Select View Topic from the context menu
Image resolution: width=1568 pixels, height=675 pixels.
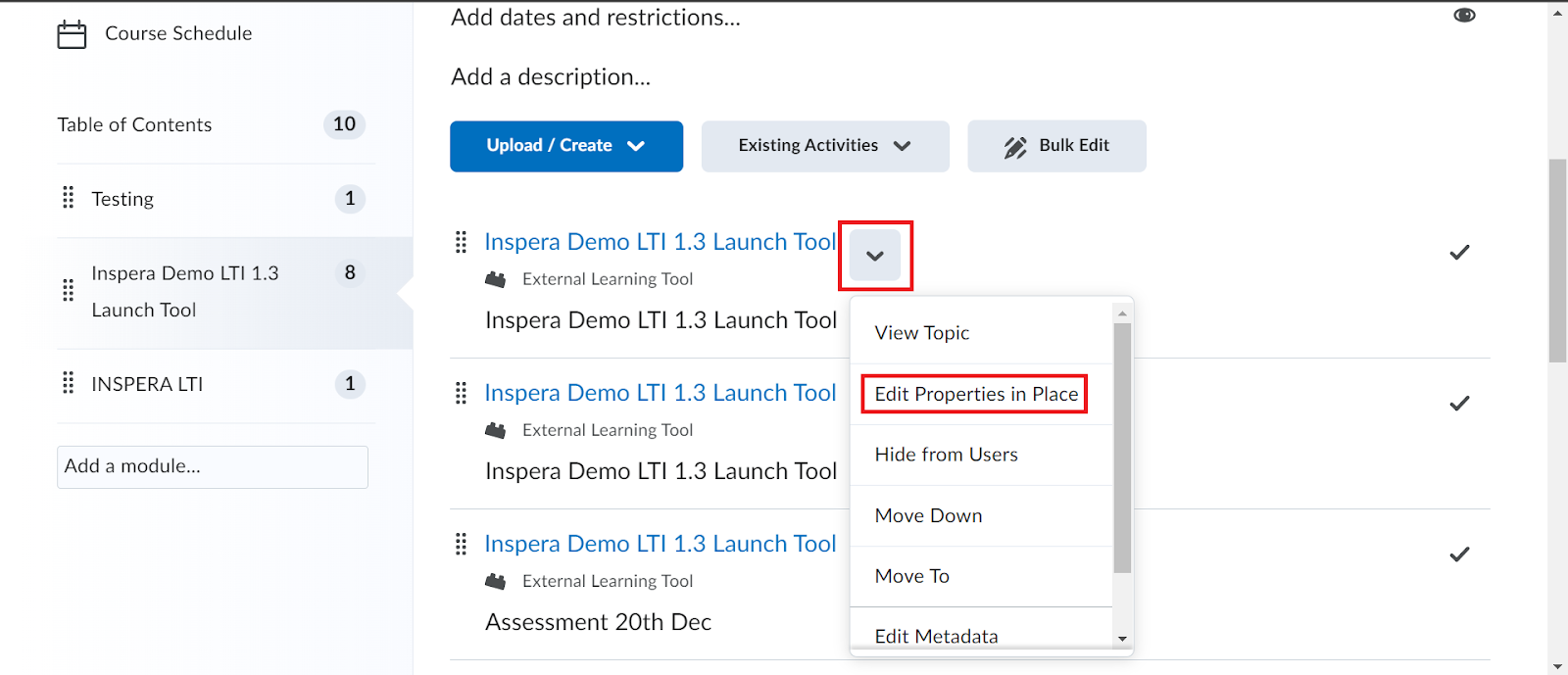tap(922, 333)
